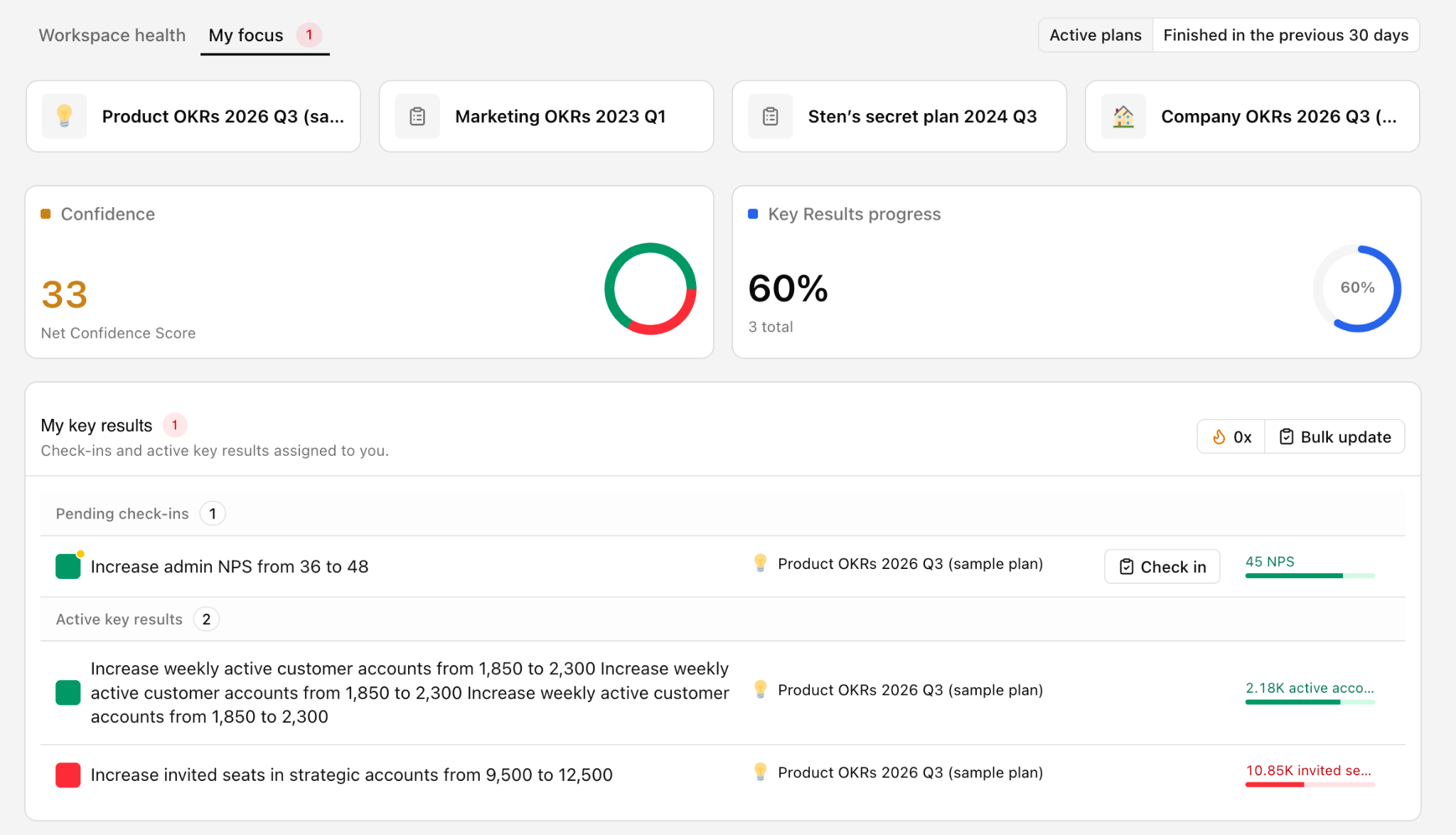1456x835 pixels.
Task: Click lightbulb icon in weekly active accounts row
Action: pos(760,689)
